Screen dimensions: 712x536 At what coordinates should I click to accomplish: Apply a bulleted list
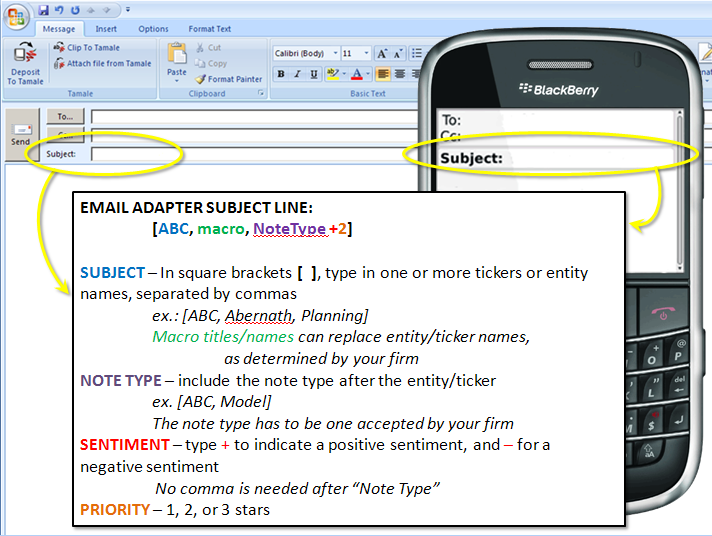point(416,54)
